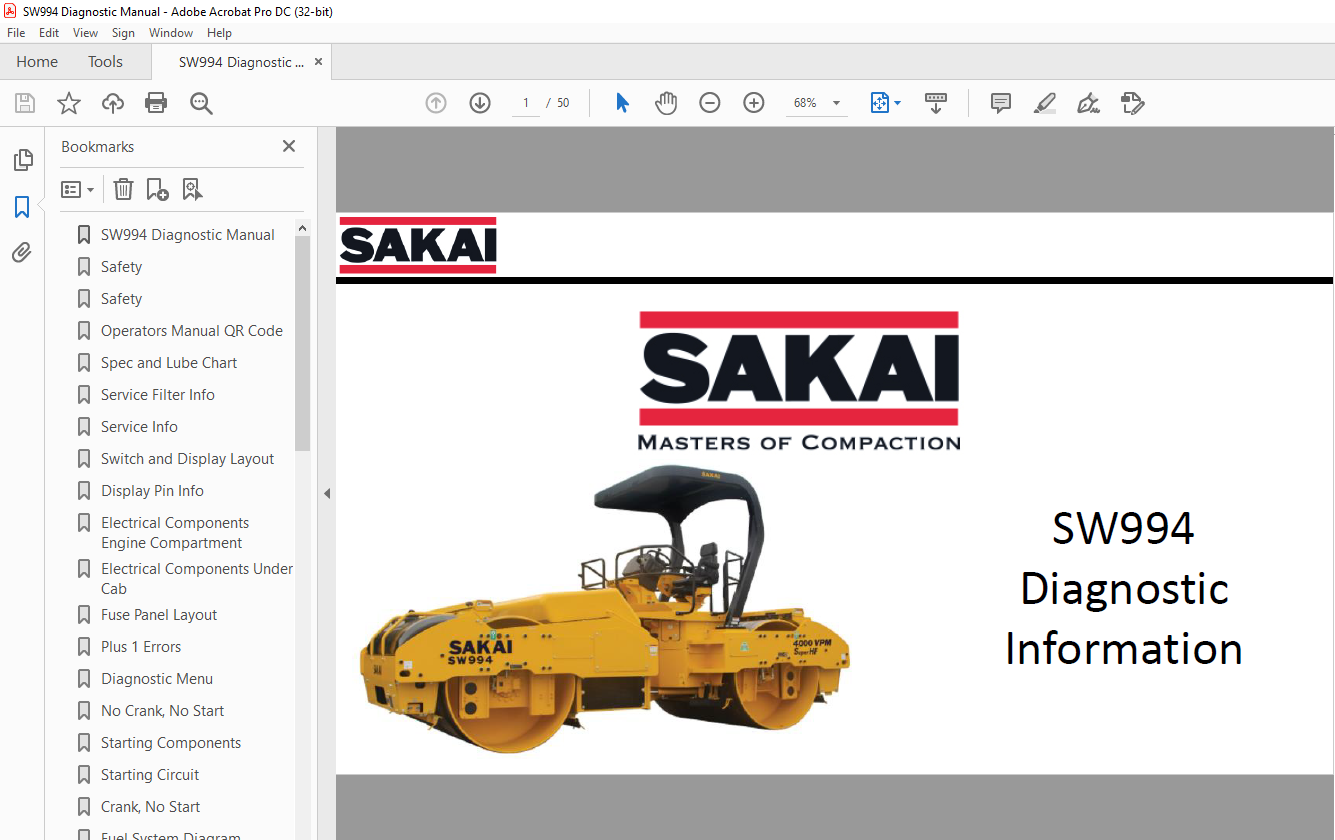Click the bookmarks scrollbar up arrow
1335x840 pixels.
click(x=302, y=228)
